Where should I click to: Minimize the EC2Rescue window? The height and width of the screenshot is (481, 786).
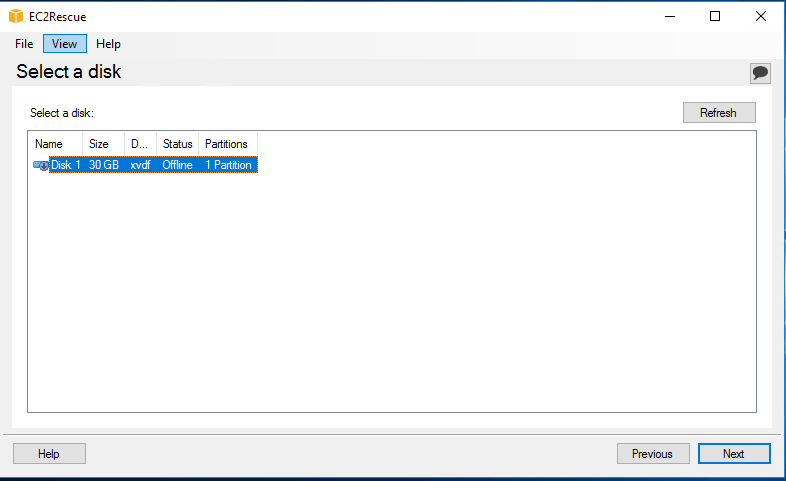point(670,17)
